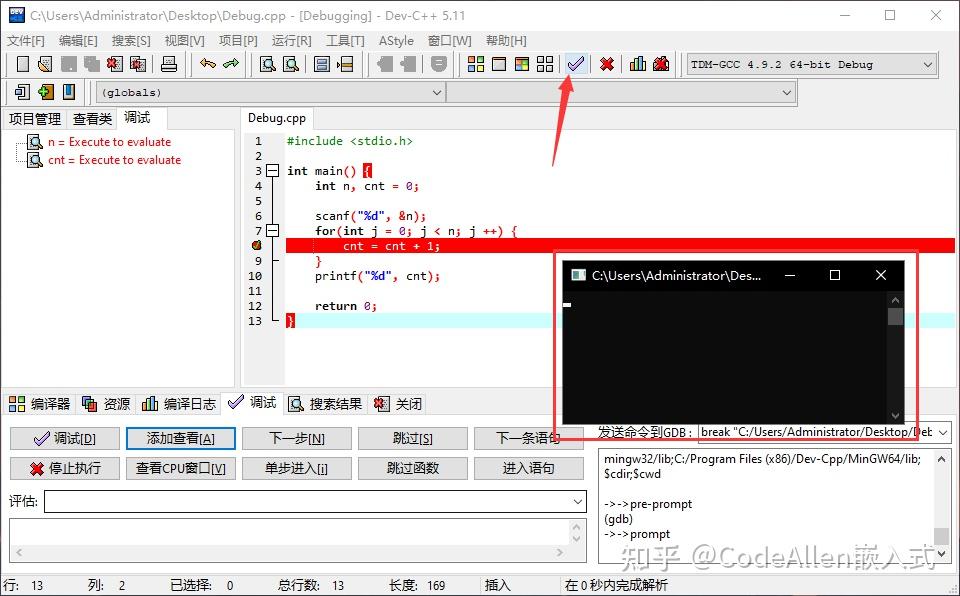Click the Close All files icon

tap(138, 64)
